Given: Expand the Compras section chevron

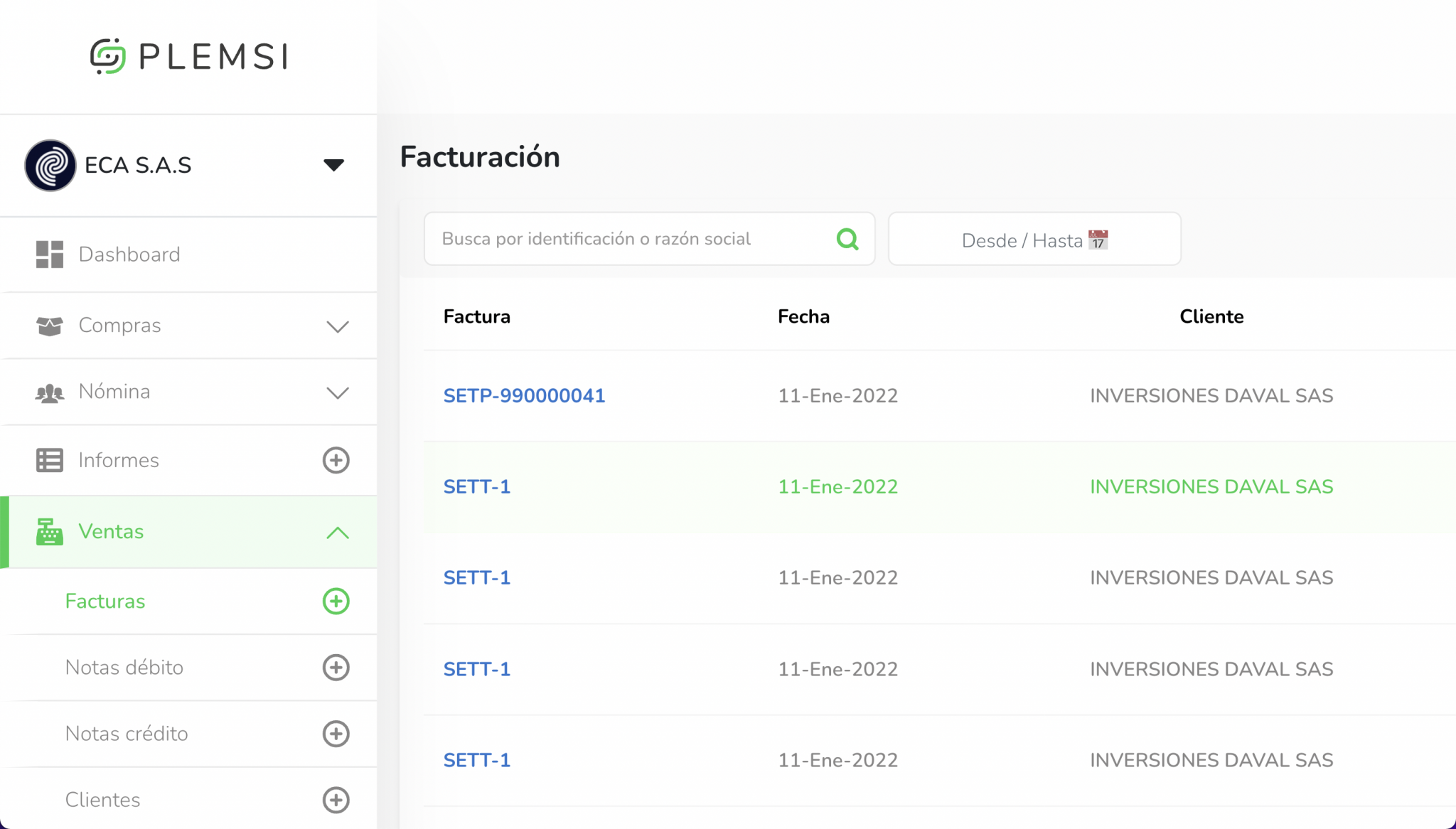Looking at the screenshot, I should (337, 326).
